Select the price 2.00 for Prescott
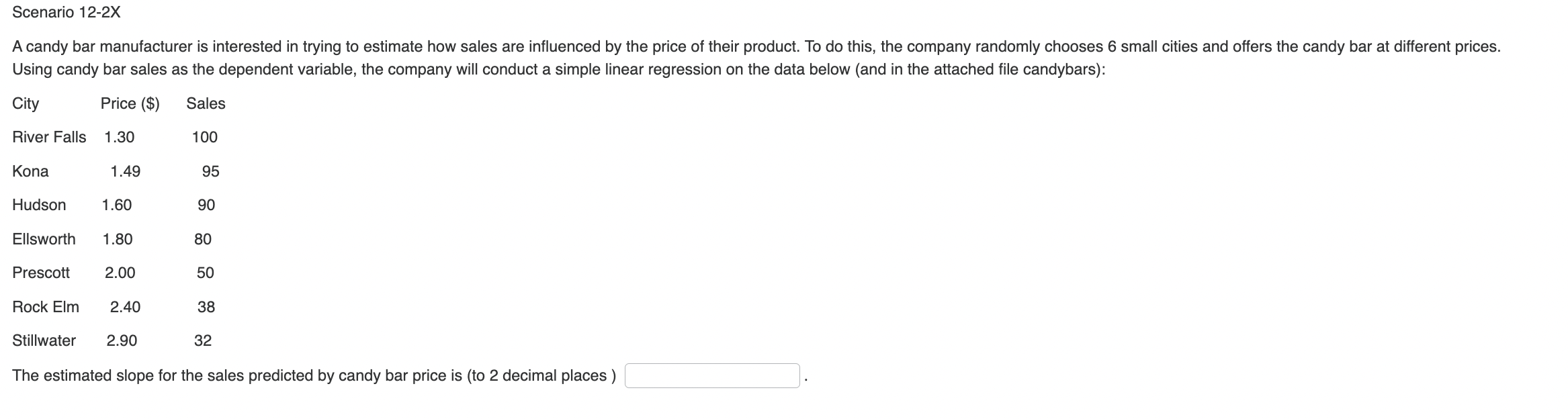 coord(121,273)
